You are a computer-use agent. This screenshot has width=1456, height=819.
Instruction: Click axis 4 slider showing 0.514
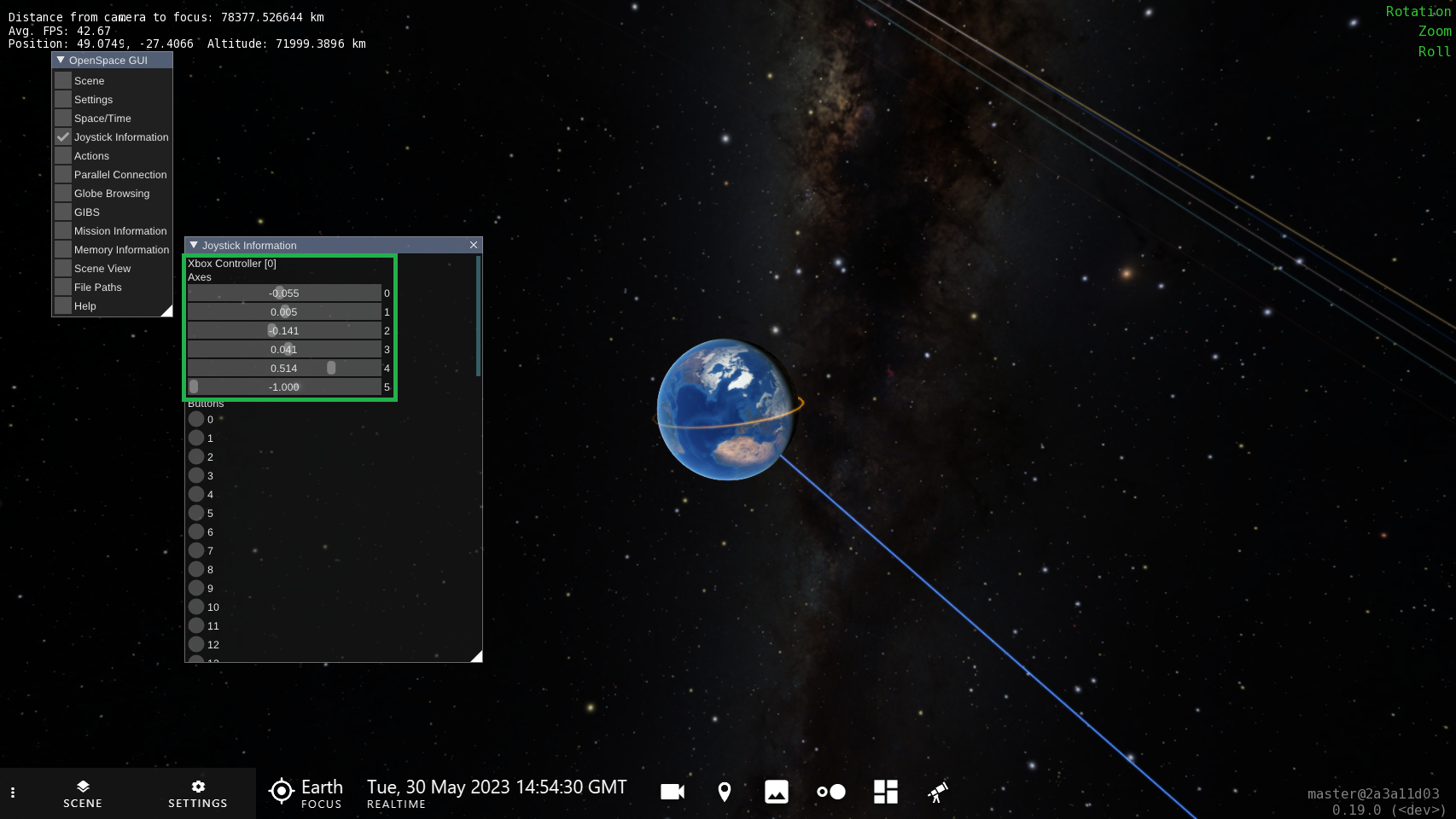coord(284,368)
